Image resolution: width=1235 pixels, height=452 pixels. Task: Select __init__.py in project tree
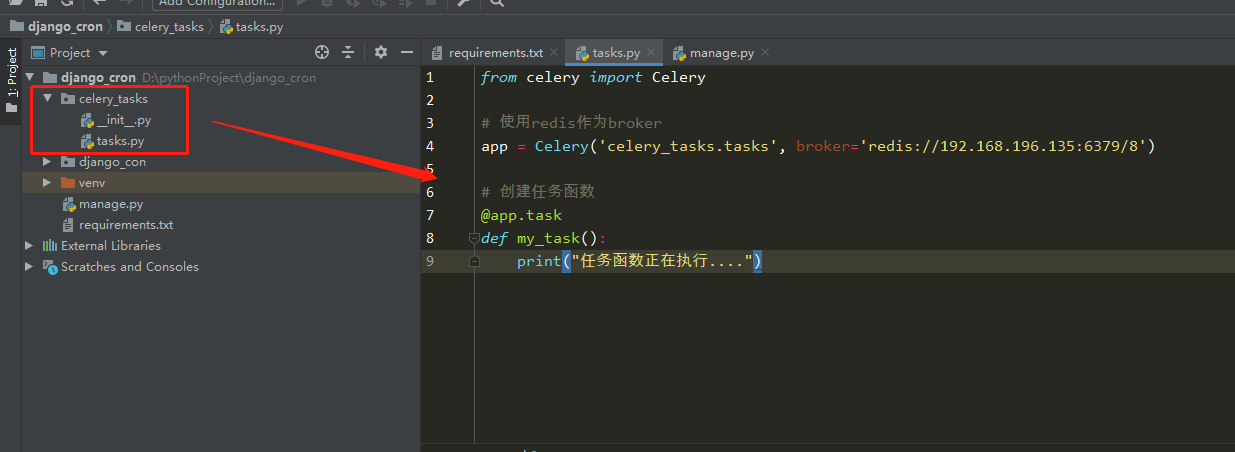tap(124, 120)
